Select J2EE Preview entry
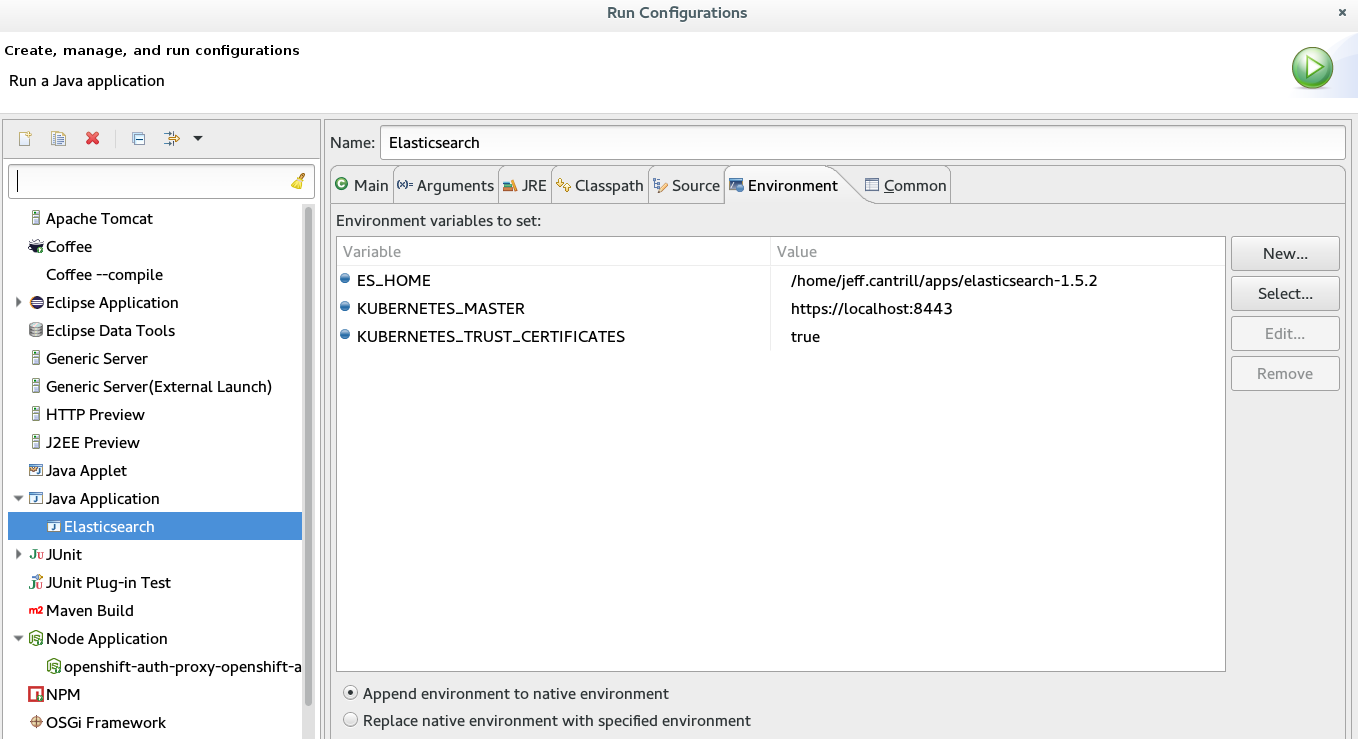This screenshot has width=1358, height=739. [93, 442]
